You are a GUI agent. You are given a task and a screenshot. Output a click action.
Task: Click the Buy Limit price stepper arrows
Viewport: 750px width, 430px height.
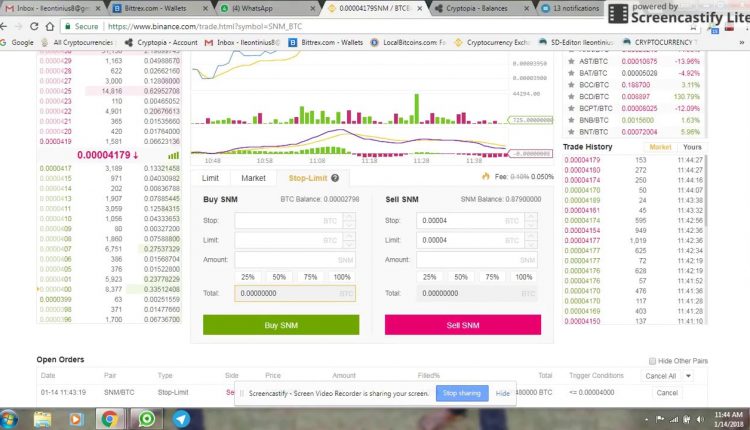pos(349,240)
